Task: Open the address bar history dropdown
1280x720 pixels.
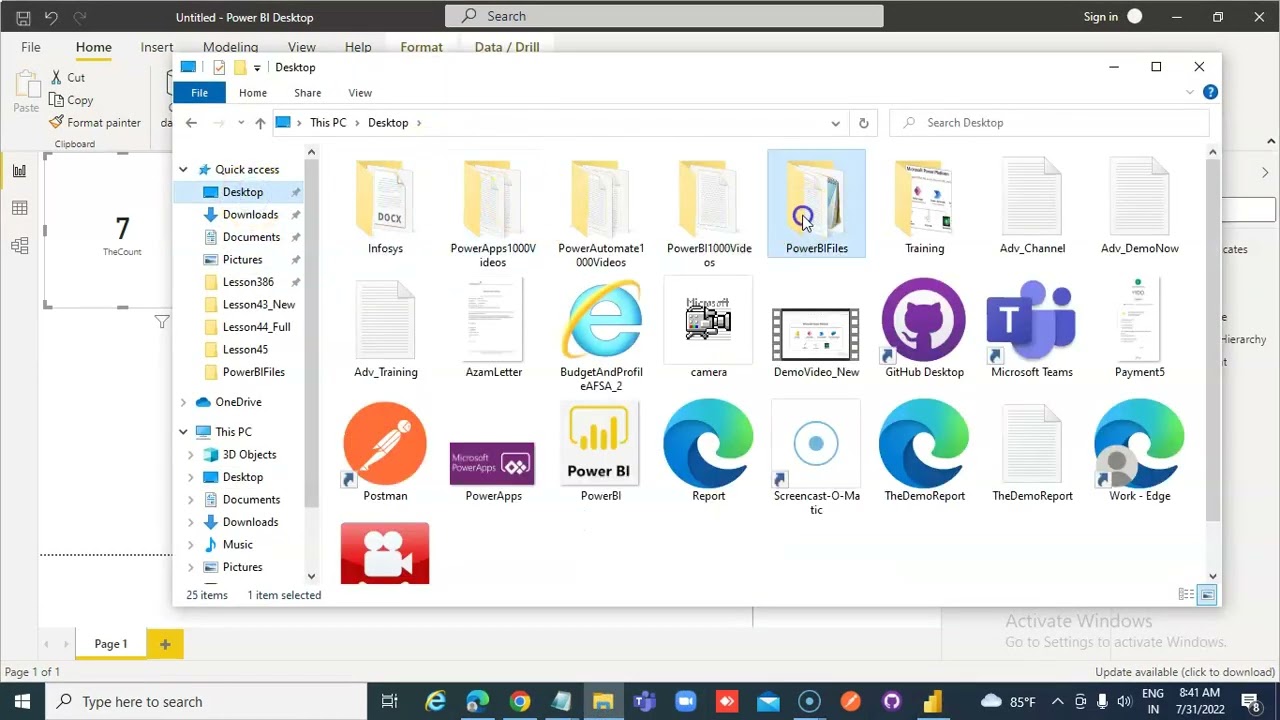Action: [835, 123]
